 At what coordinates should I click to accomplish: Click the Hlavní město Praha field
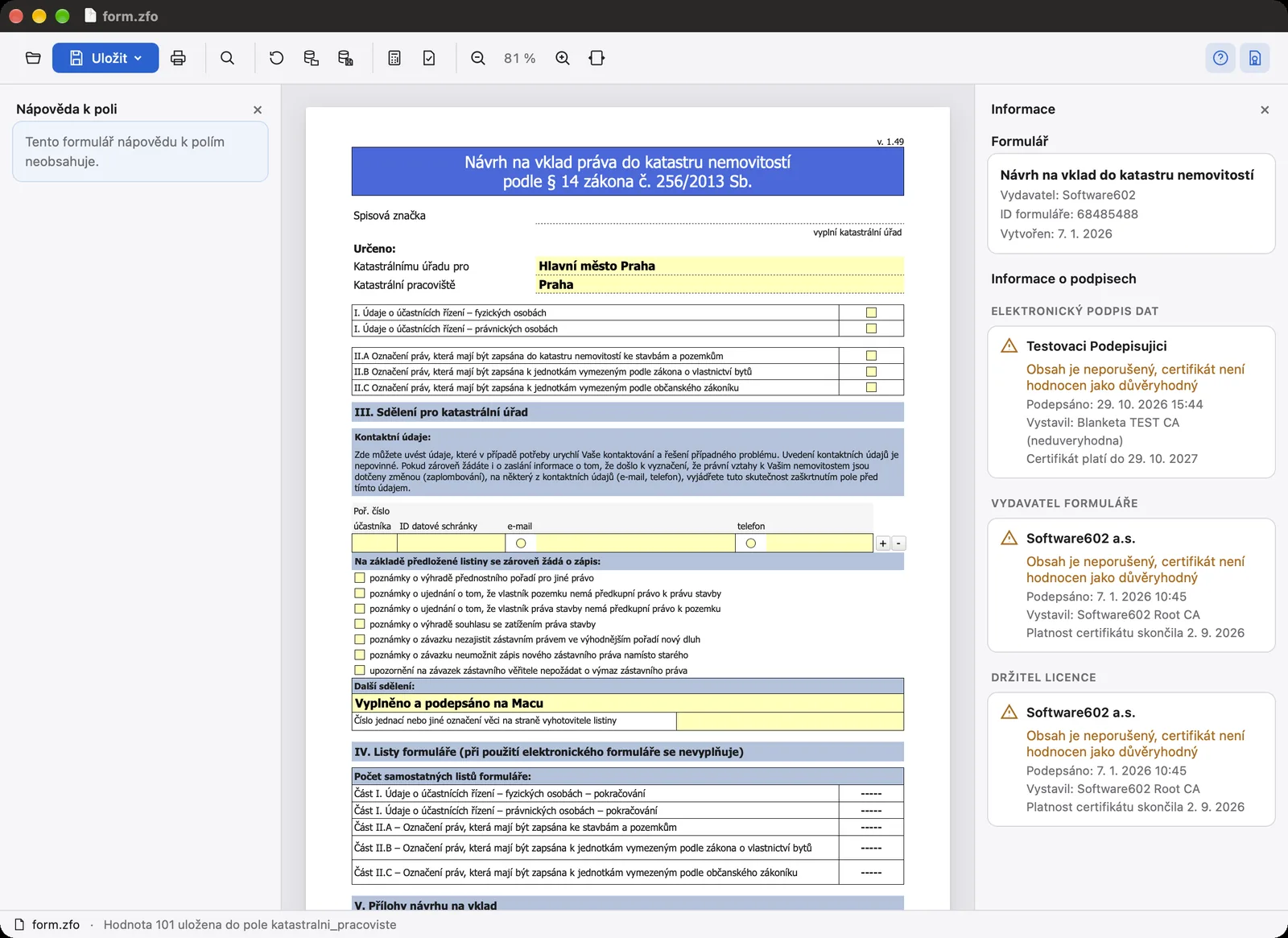(720, 266)
